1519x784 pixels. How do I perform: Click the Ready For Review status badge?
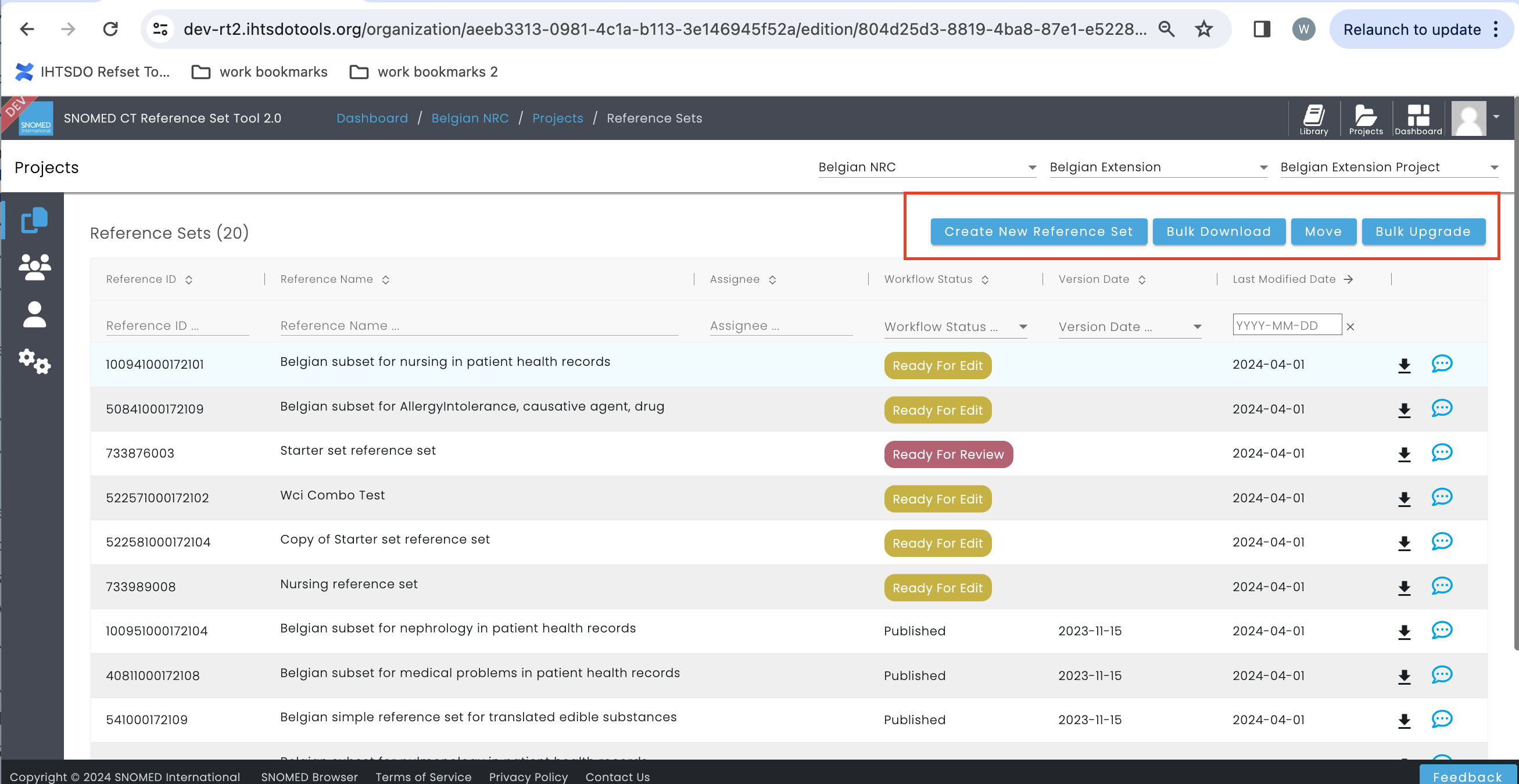(x=948, y=455)
